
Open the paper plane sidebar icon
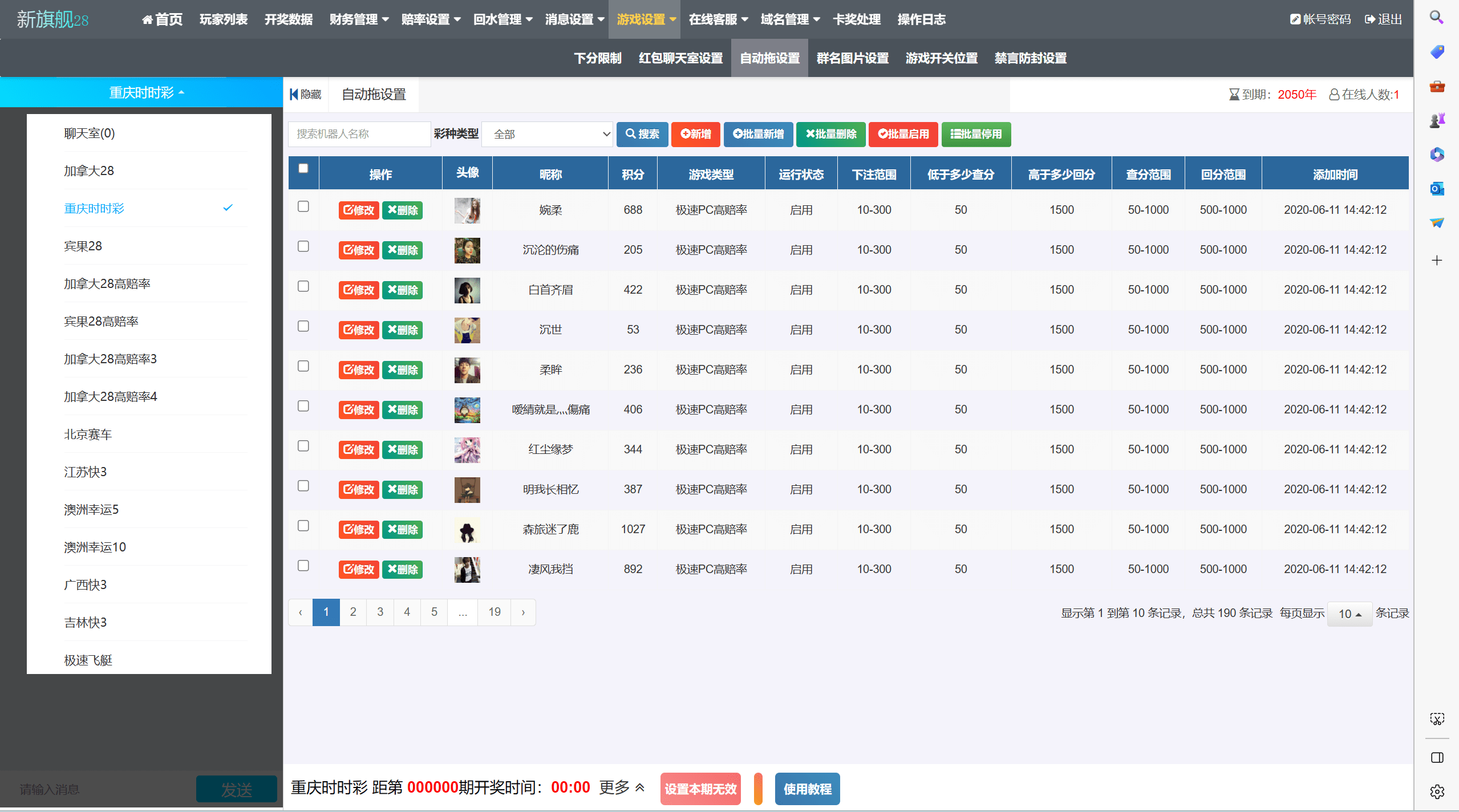click(x=1437, y=223)
